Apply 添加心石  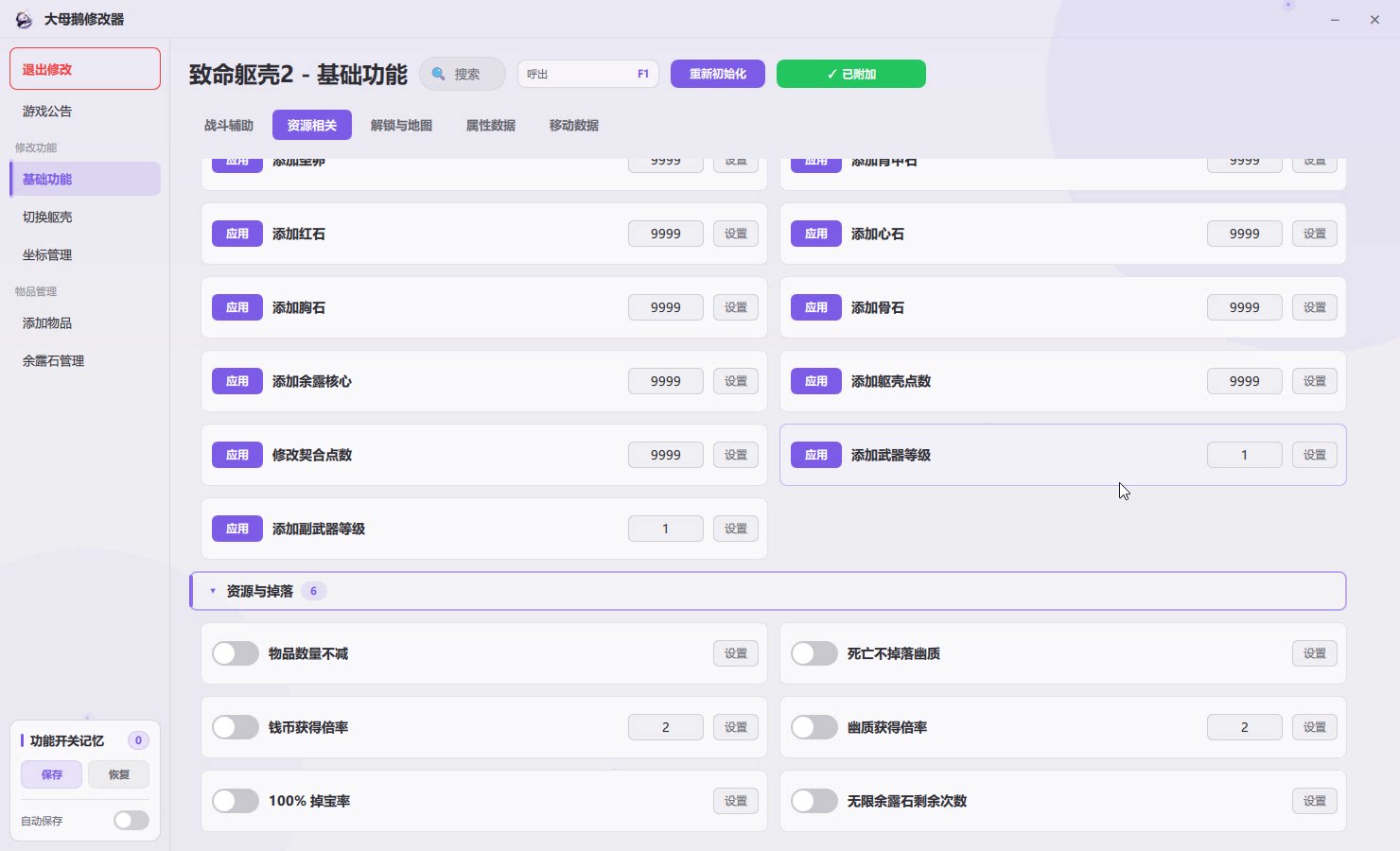pyautogui.click(x=816, y=234)
